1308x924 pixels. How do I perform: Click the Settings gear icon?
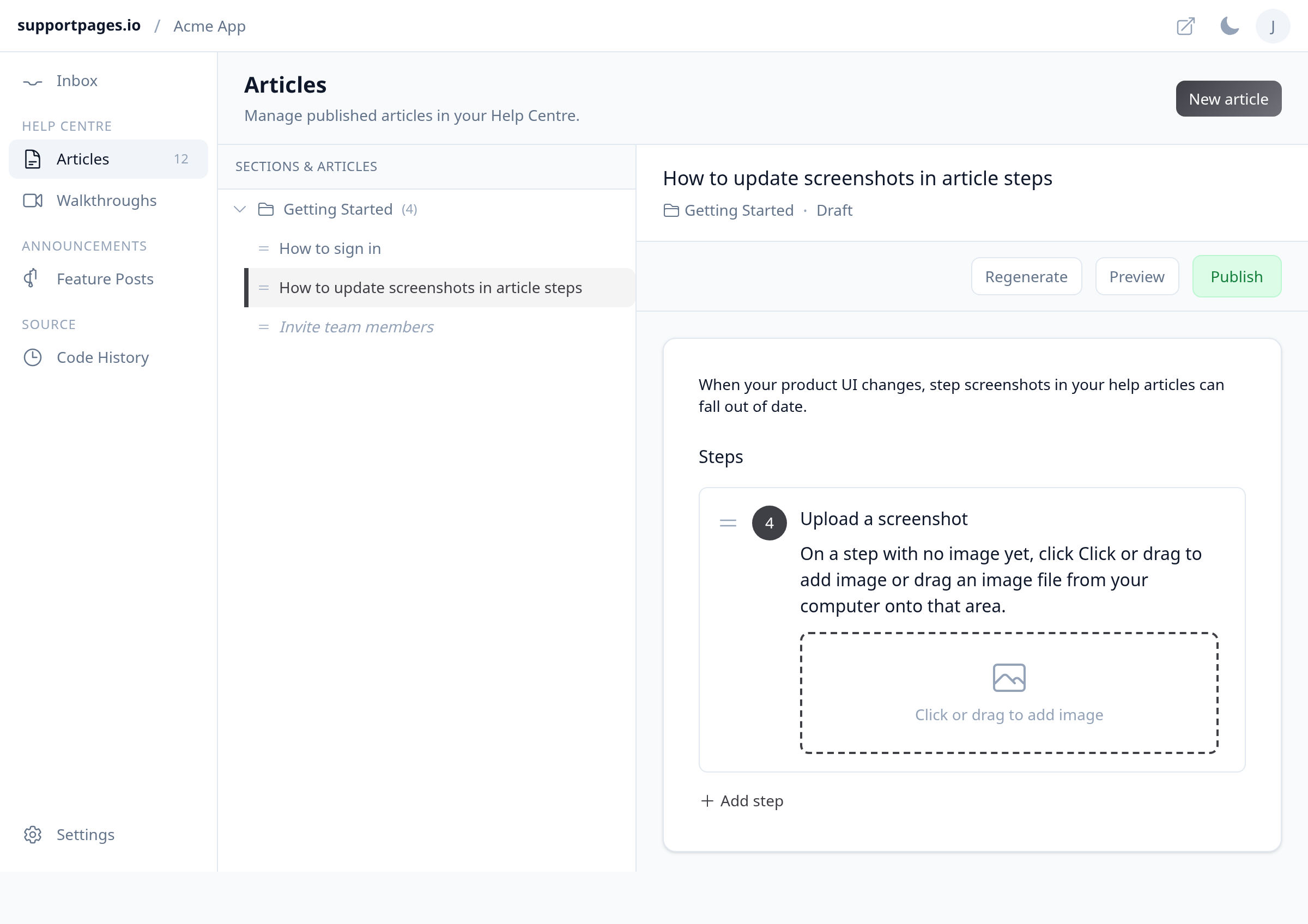(33, 835)
